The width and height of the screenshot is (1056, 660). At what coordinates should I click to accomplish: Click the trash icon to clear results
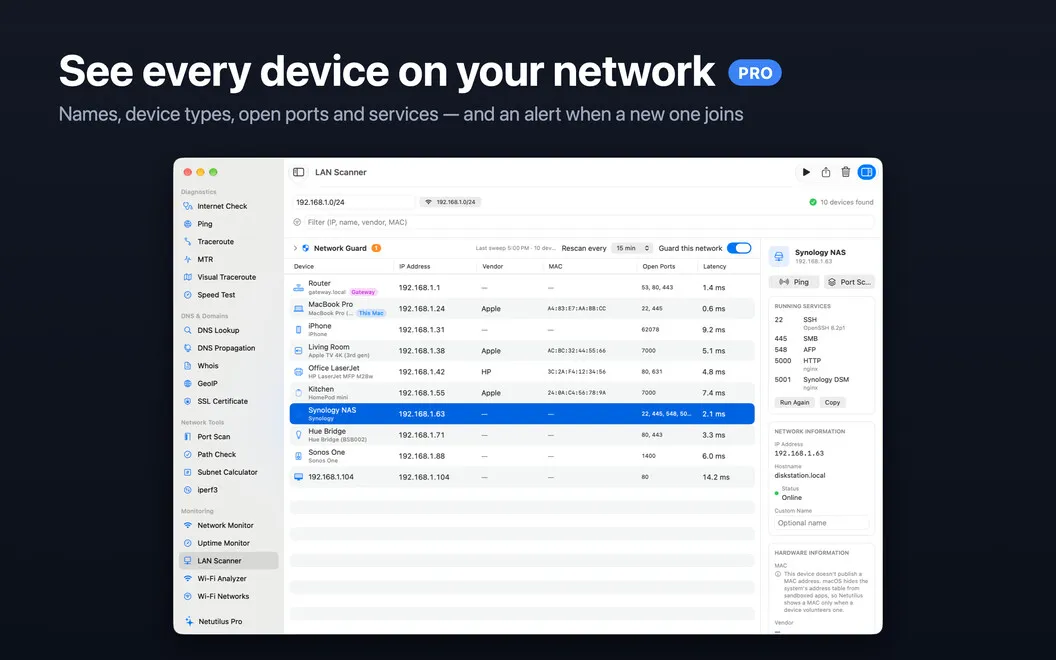(x=846, y=172)
